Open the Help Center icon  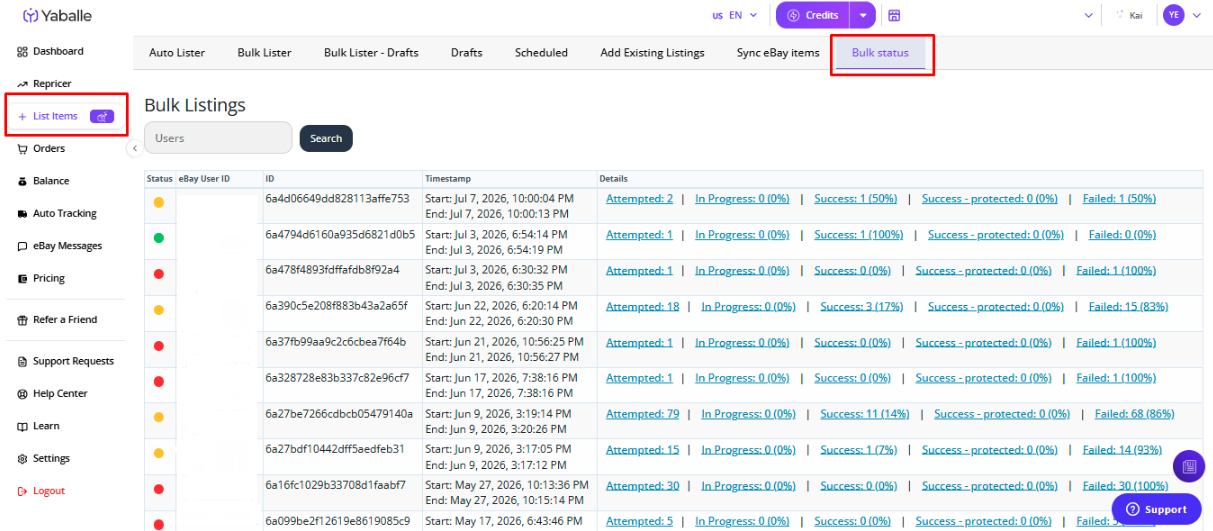(x=23, y=394)
